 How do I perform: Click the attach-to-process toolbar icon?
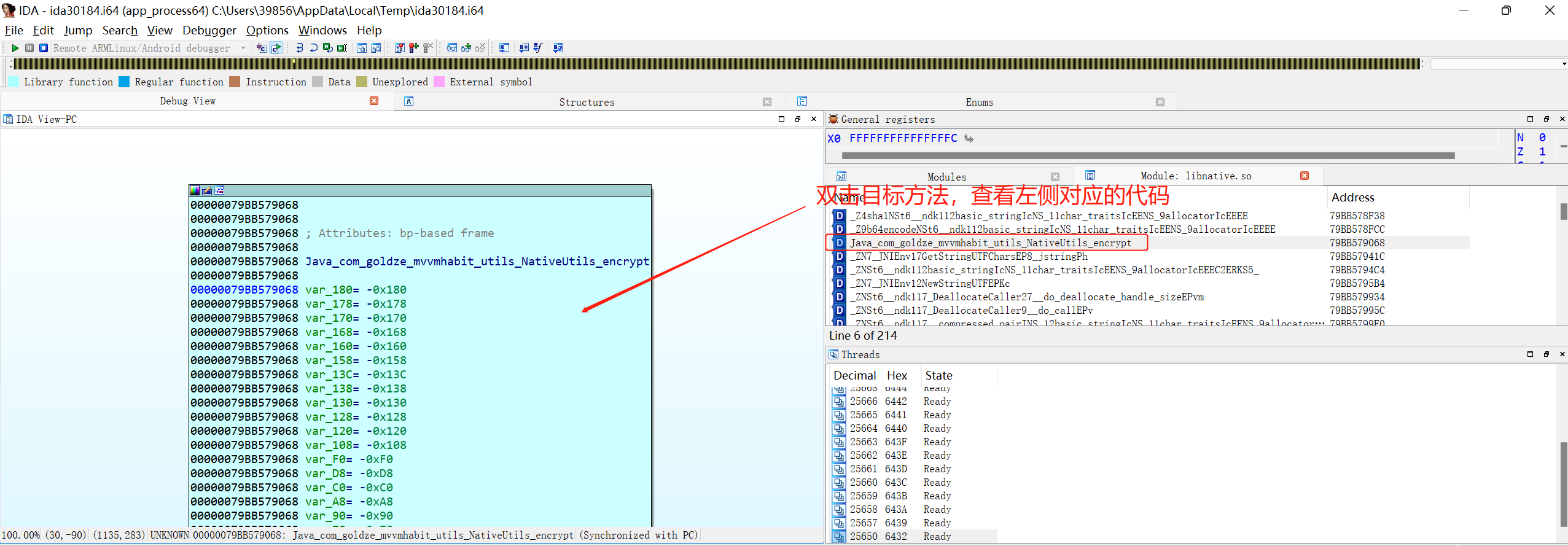click(x=261, y=48)
